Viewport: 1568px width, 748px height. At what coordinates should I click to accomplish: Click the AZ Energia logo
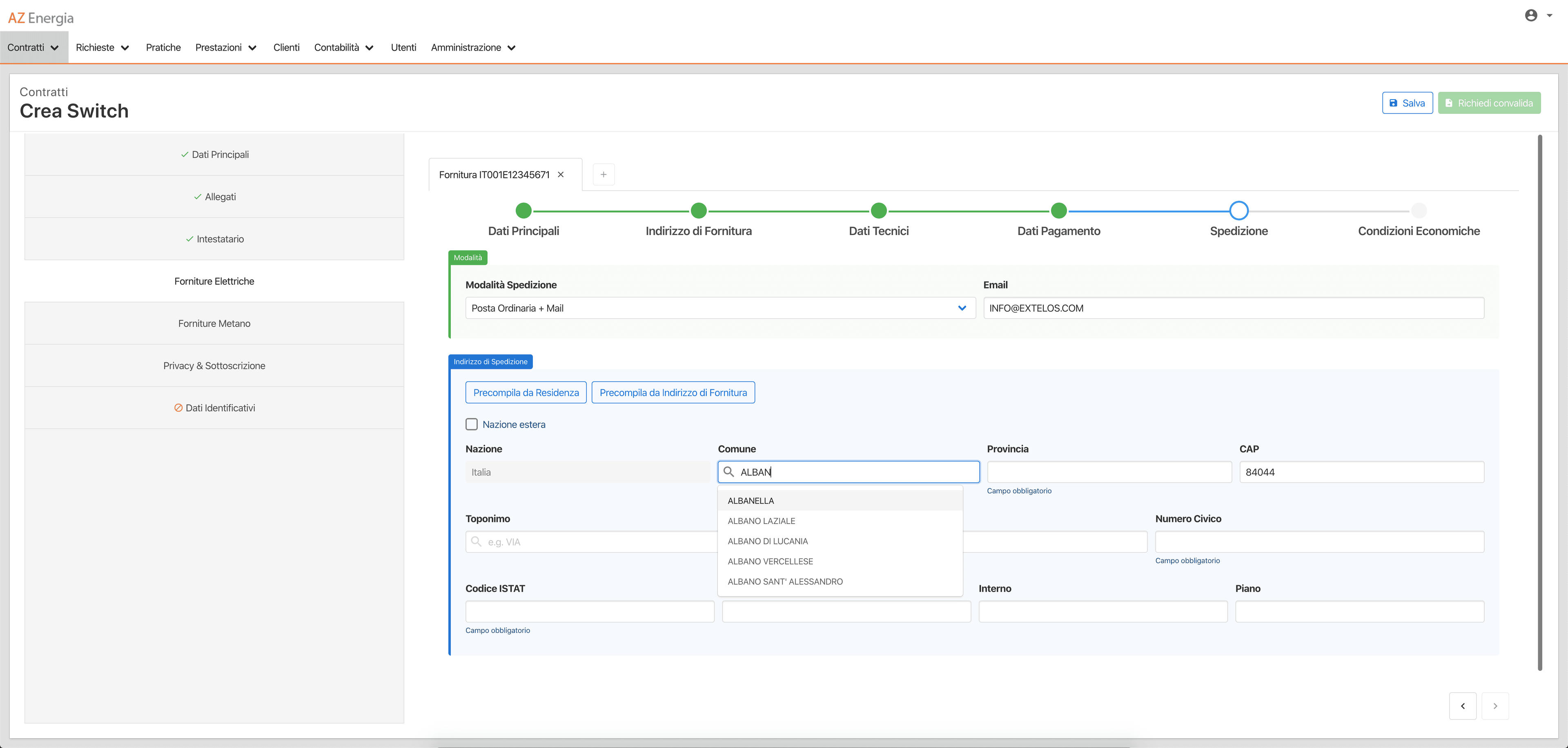(x=41, y=18)
